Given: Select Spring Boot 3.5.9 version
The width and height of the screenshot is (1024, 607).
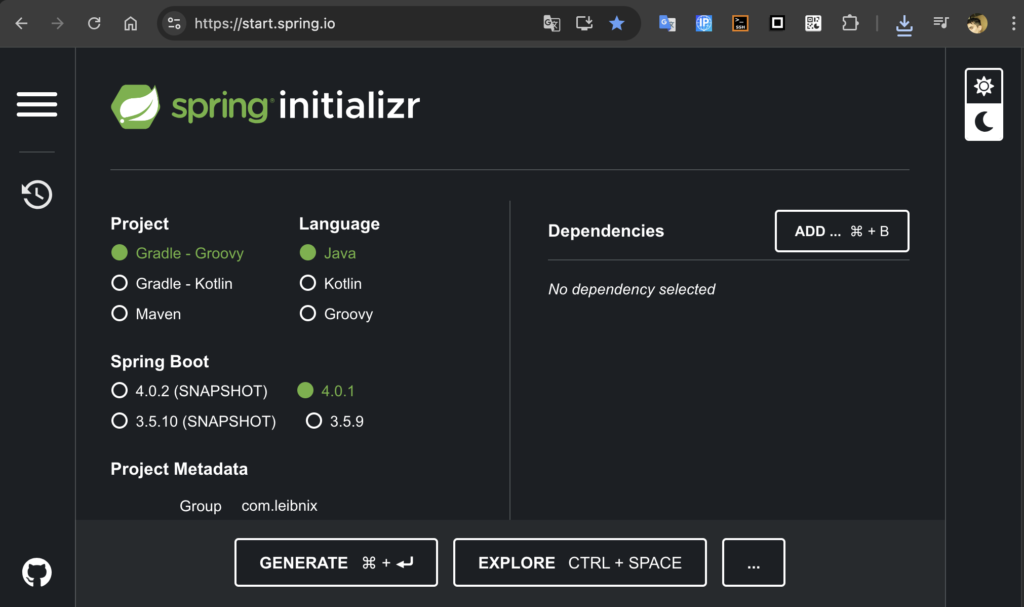Looking at the screenshot, I should [314, 421].
